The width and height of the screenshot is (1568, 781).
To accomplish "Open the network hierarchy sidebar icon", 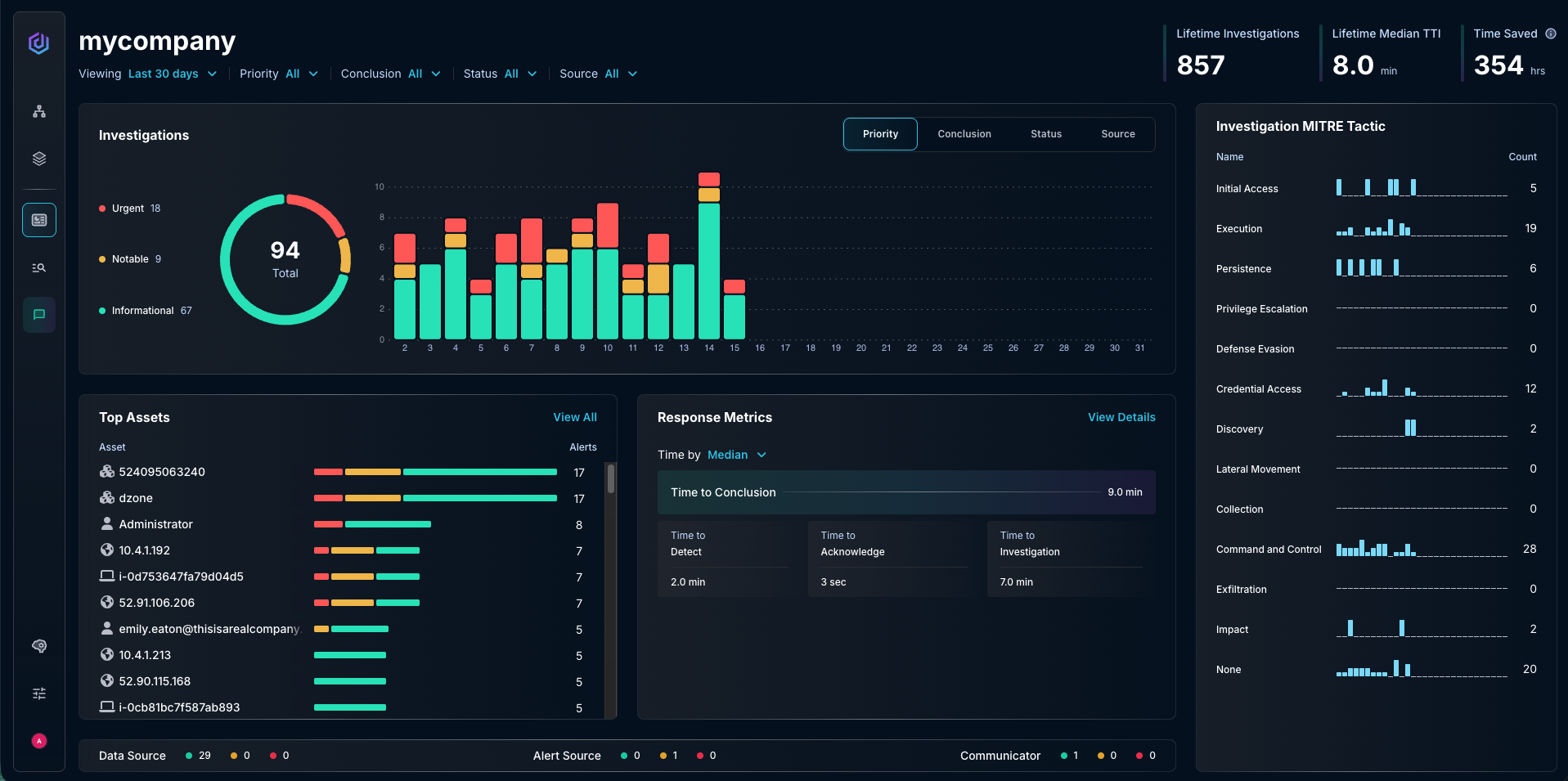I will (38, 112).
